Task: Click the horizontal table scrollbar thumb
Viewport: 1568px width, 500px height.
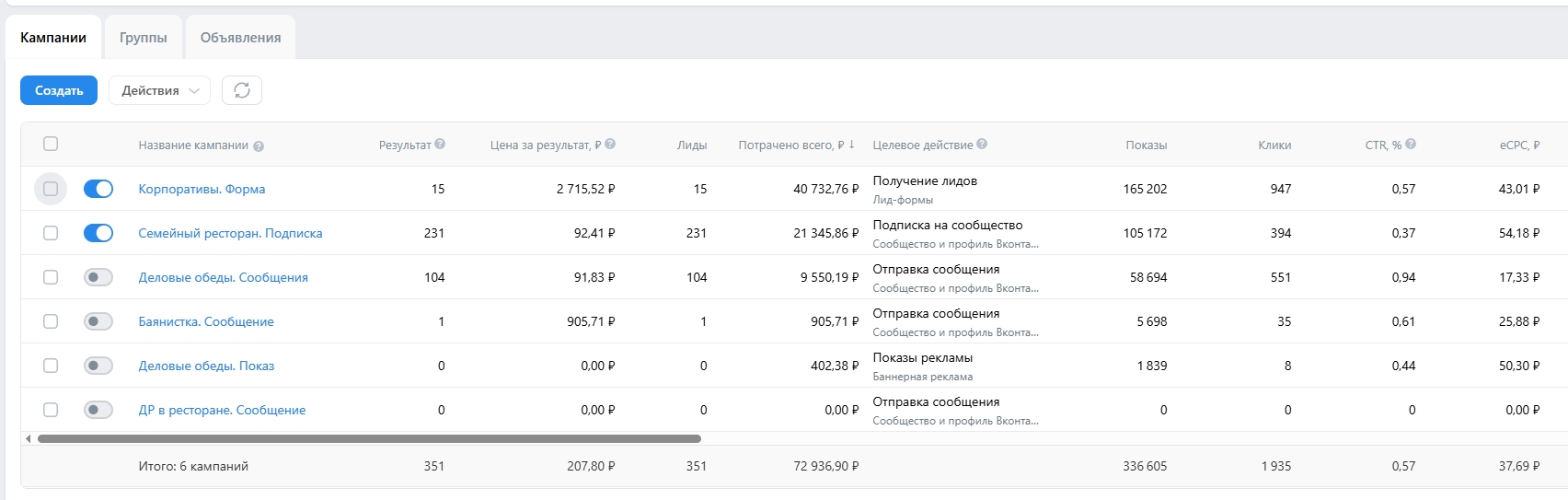Action: point(369,438)
